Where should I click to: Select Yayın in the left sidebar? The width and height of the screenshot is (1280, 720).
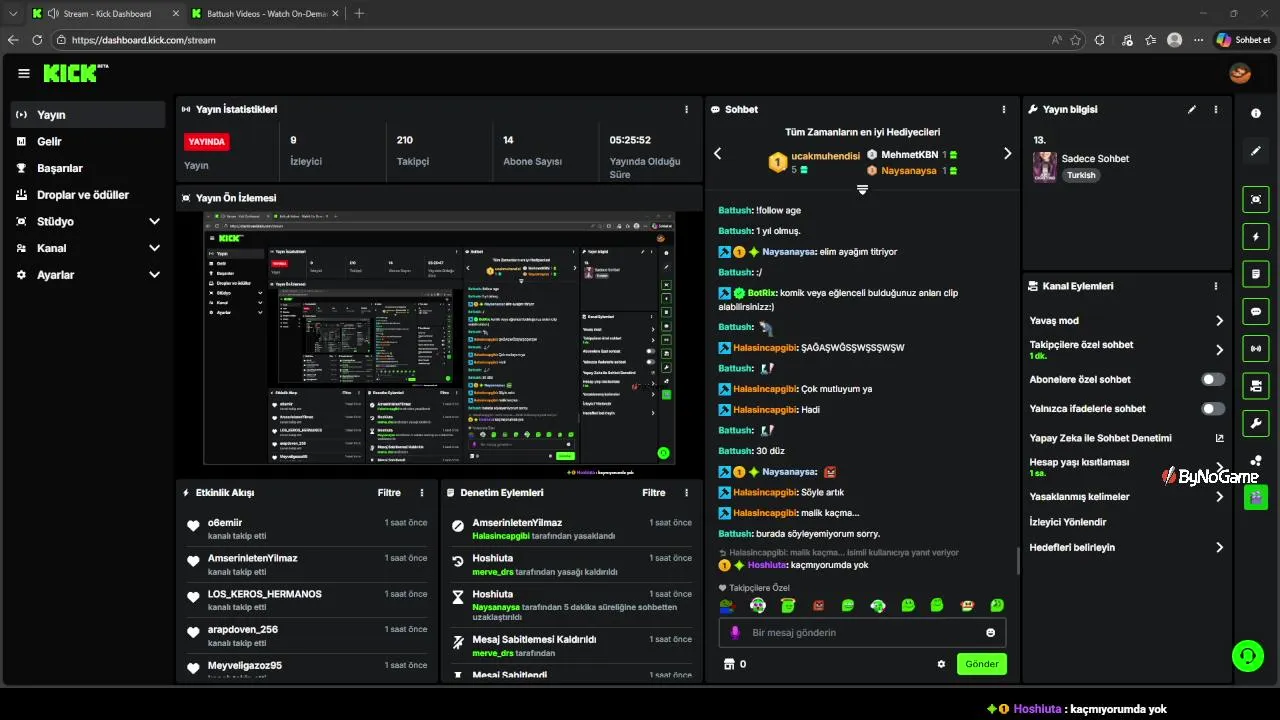pos(88,115)
